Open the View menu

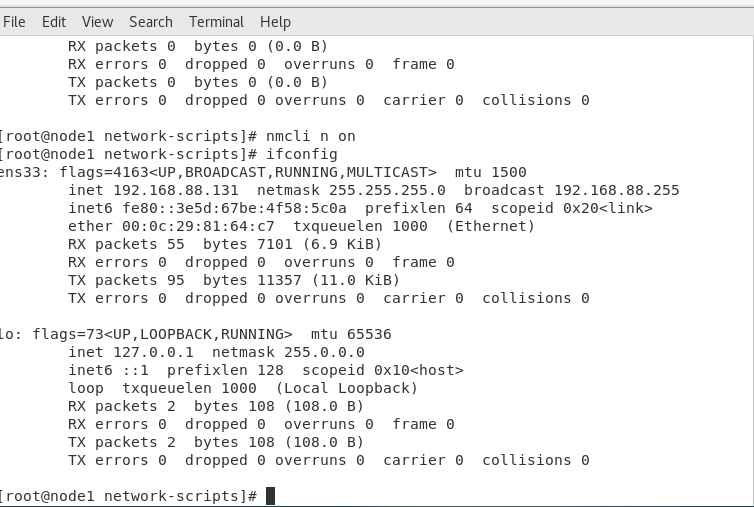(x=97, y=22)
